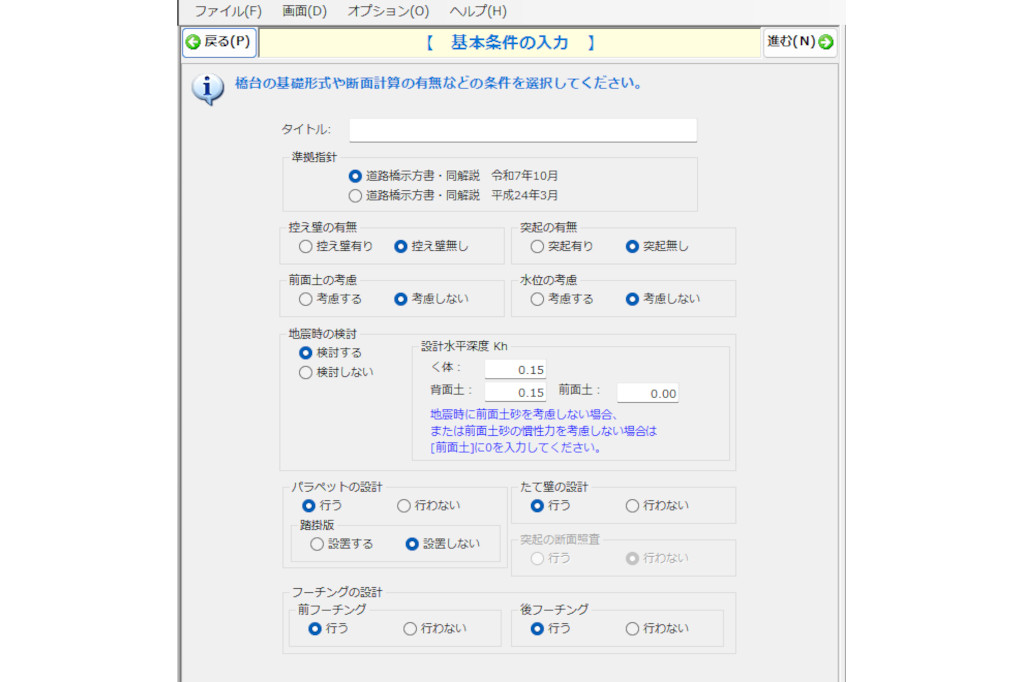The width and height of the screenshot is (1024, 682).
Task: Select 行わない for 後フーチング
Action: tap(632, 628)
